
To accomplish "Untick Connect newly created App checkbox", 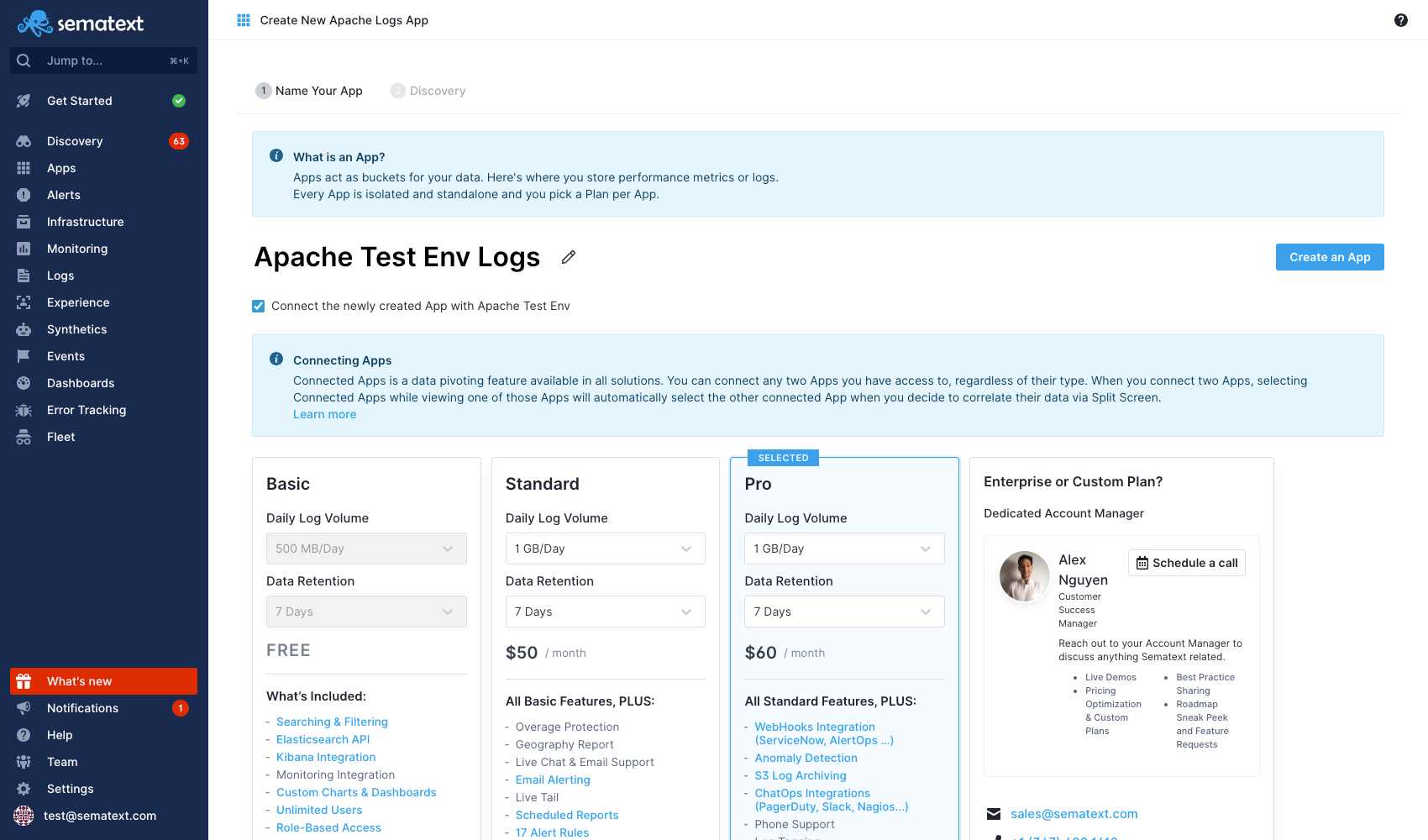I will (x=259, y=307).
